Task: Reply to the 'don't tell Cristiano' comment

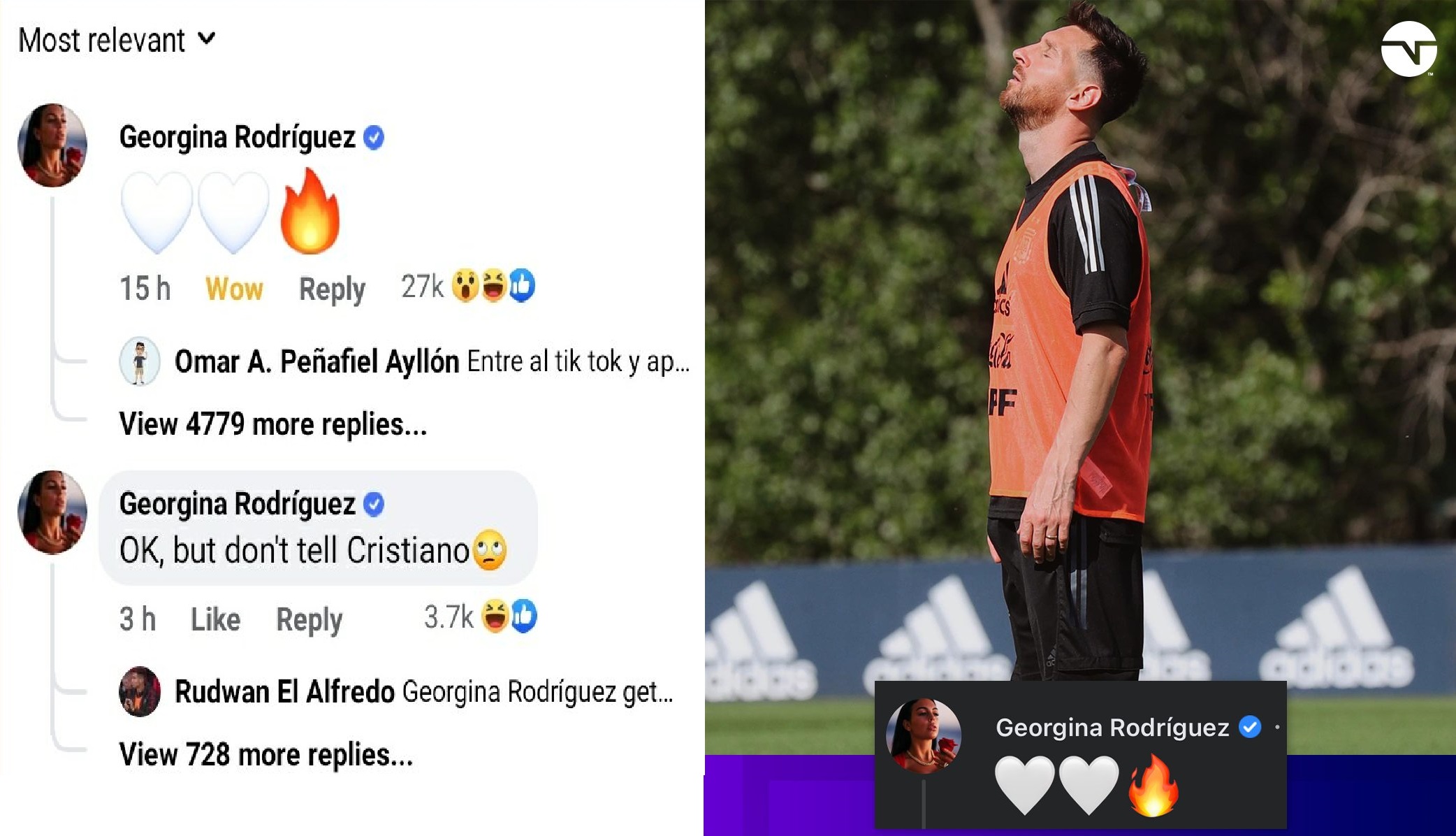Action: pos(309,620)
